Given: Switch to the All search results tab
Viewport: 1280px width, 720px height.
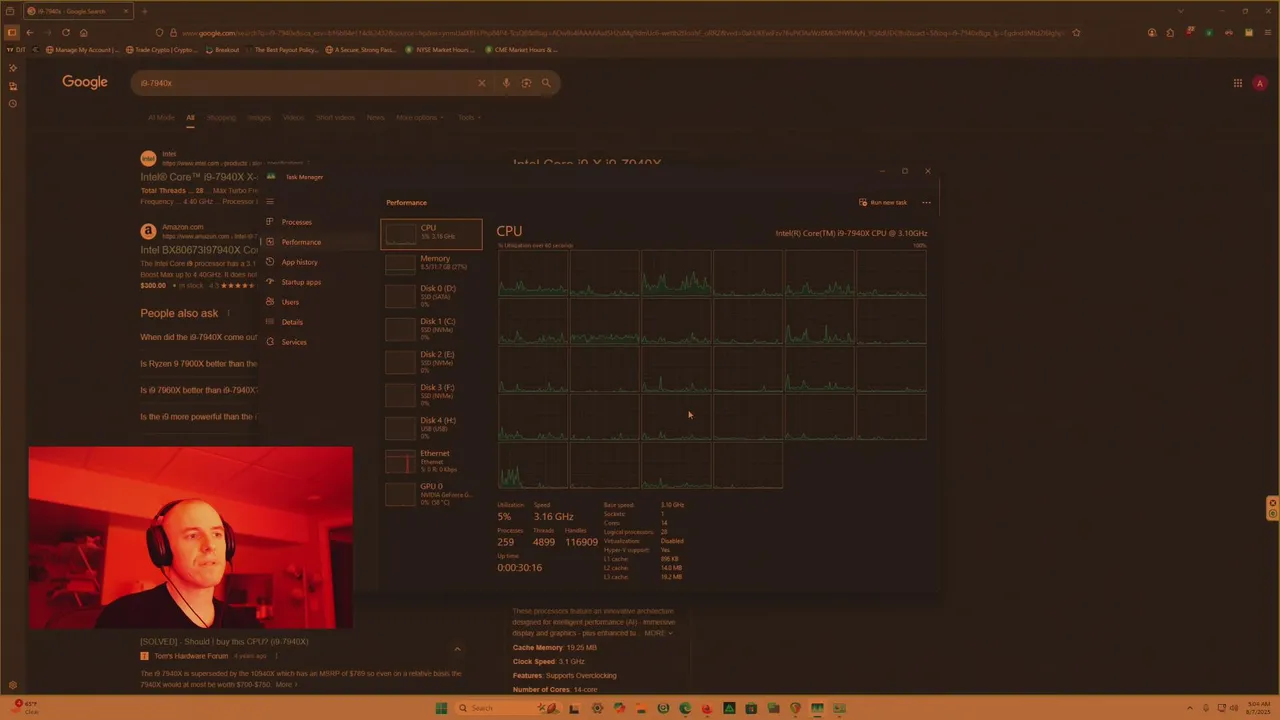Looking at the screenshot, I should (190, 118).
